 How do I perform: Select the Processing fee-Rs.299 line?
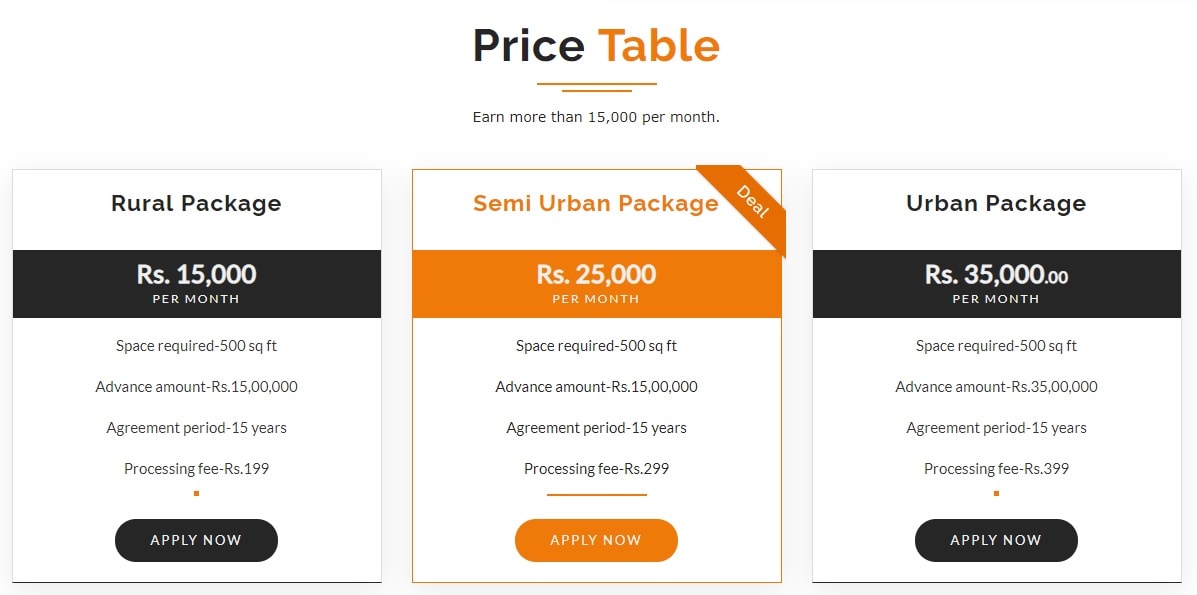click(596, 468)
